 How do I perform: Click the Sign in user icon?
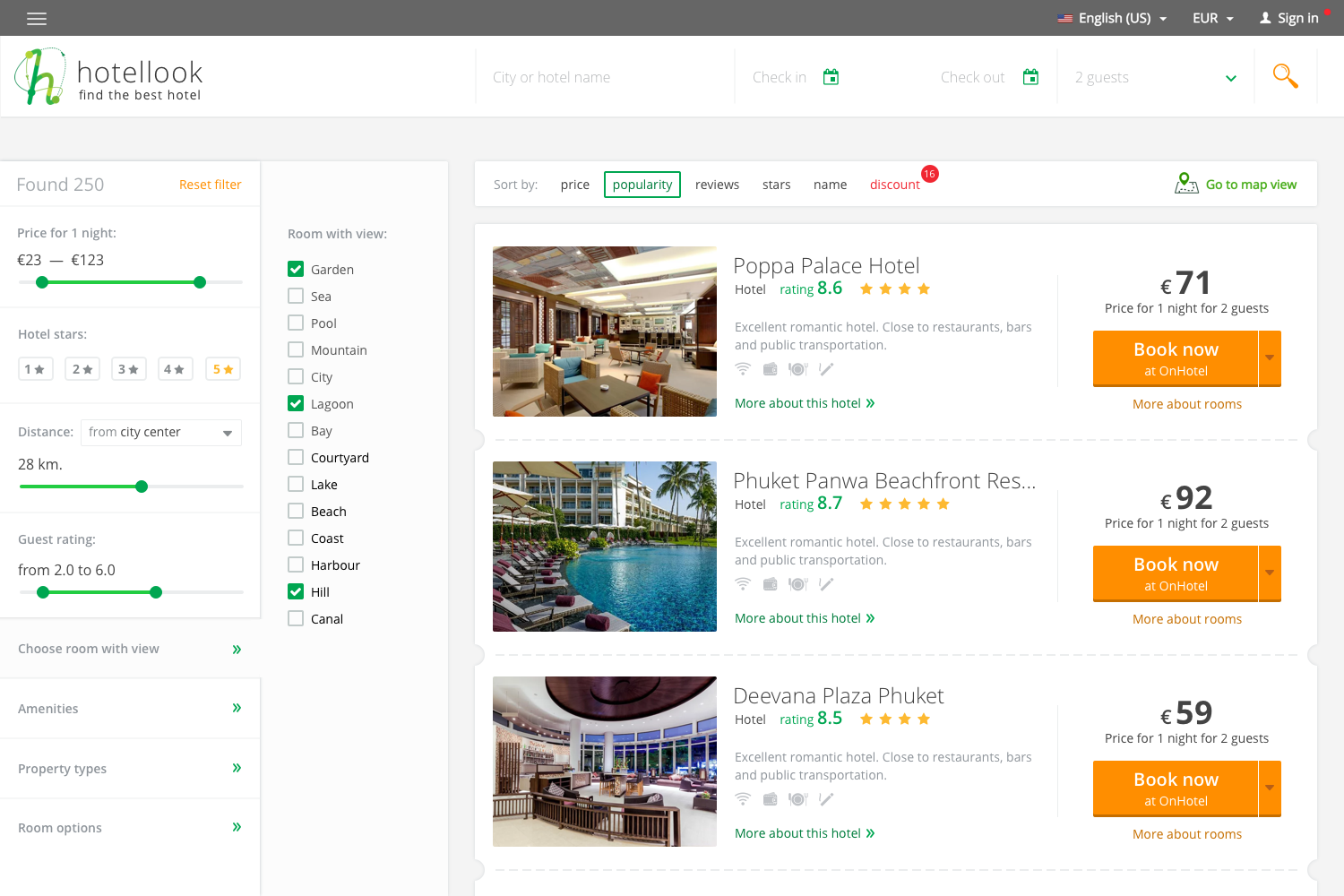1265,18
